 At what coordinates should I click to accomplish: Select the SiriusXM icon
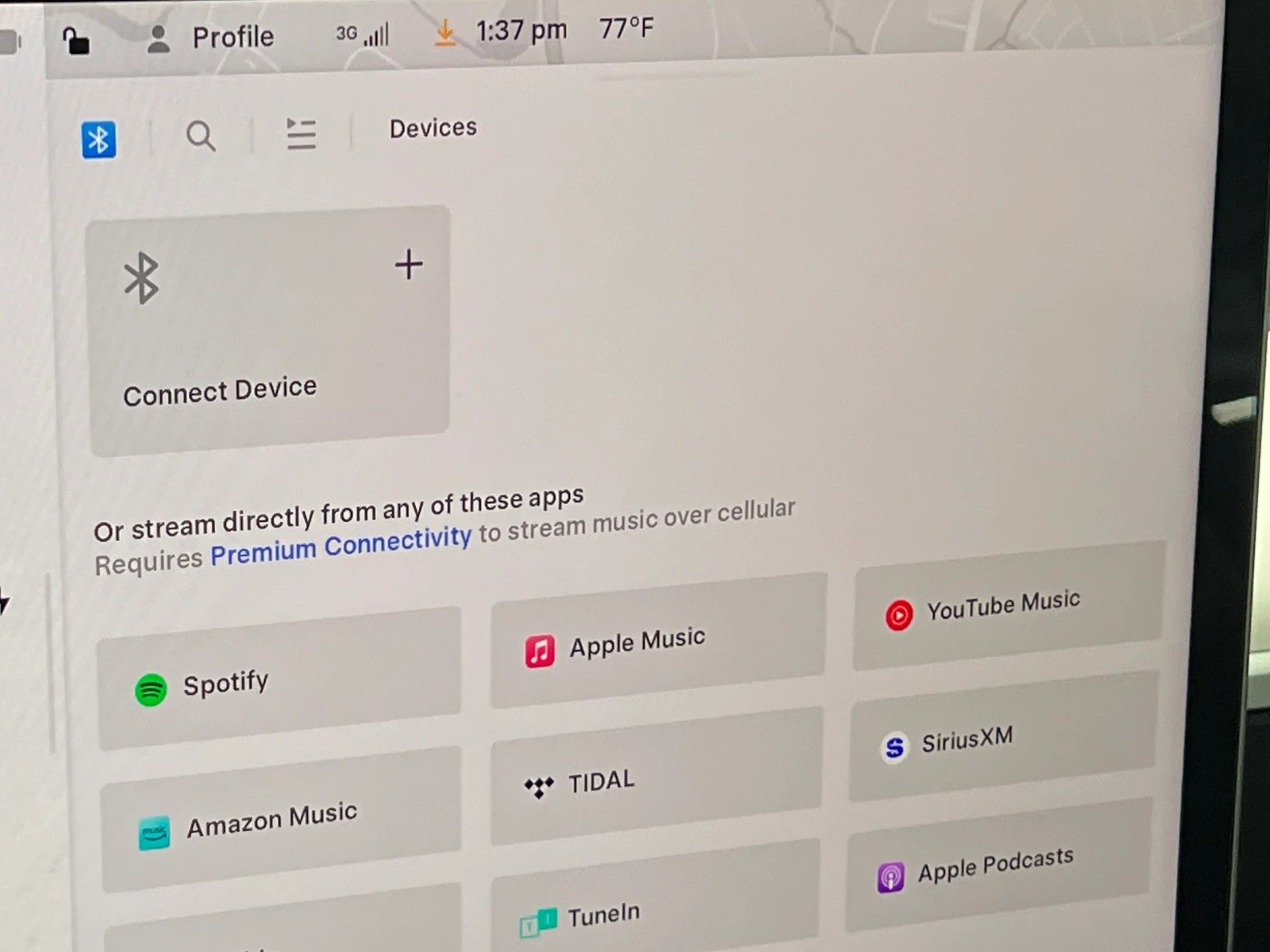pyautogui.click(x=892, y=747)
